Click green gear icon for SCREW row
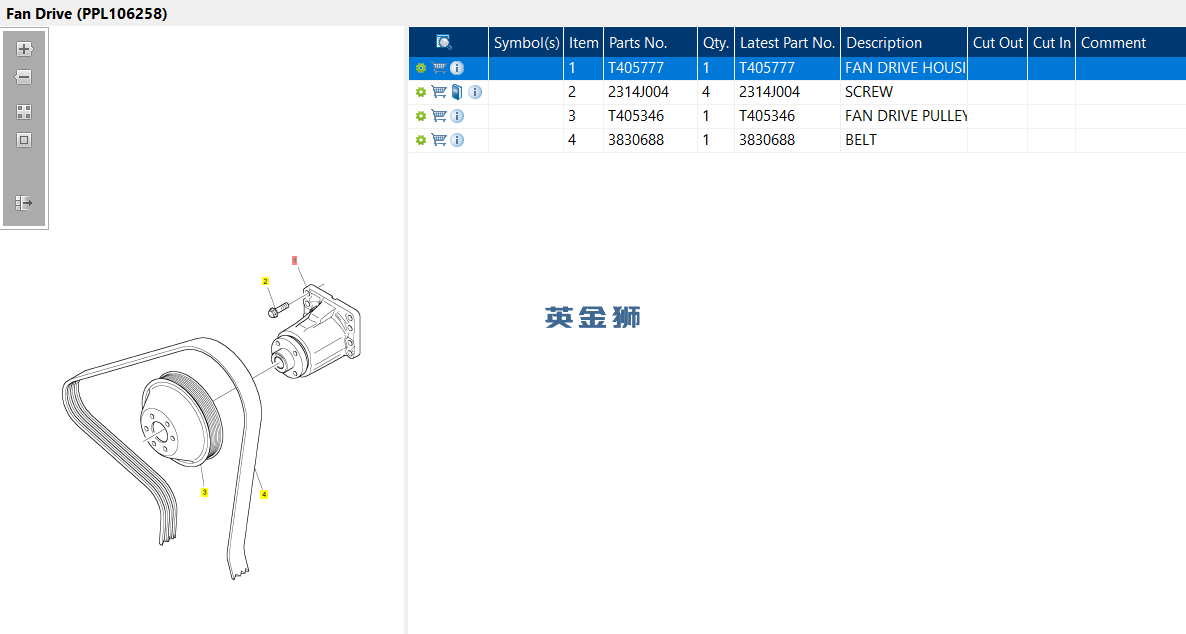This screenshot has height=634, width=1186. point(421,92)
